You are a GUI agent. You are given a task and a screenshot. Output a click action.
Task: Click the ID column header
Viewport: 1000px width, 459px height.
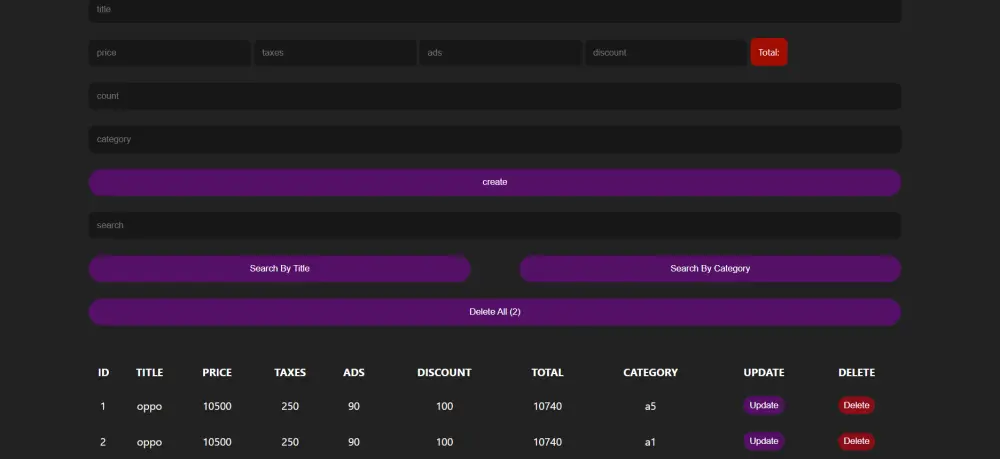tap(103, 373)
